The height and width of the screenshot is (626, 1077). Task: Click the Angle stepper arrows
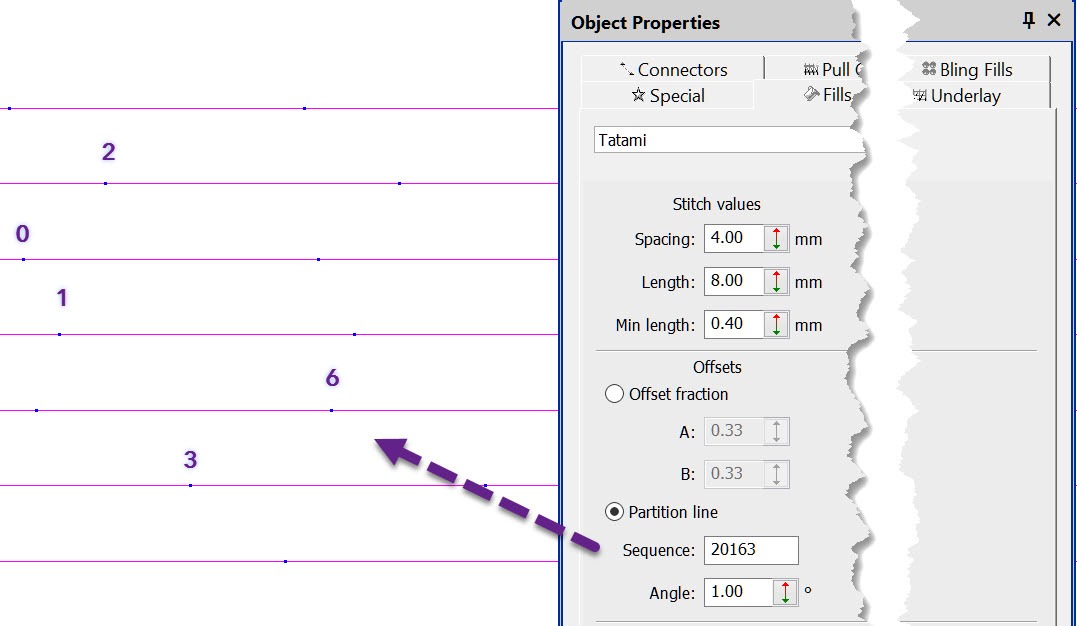click(x=786, y=593)
